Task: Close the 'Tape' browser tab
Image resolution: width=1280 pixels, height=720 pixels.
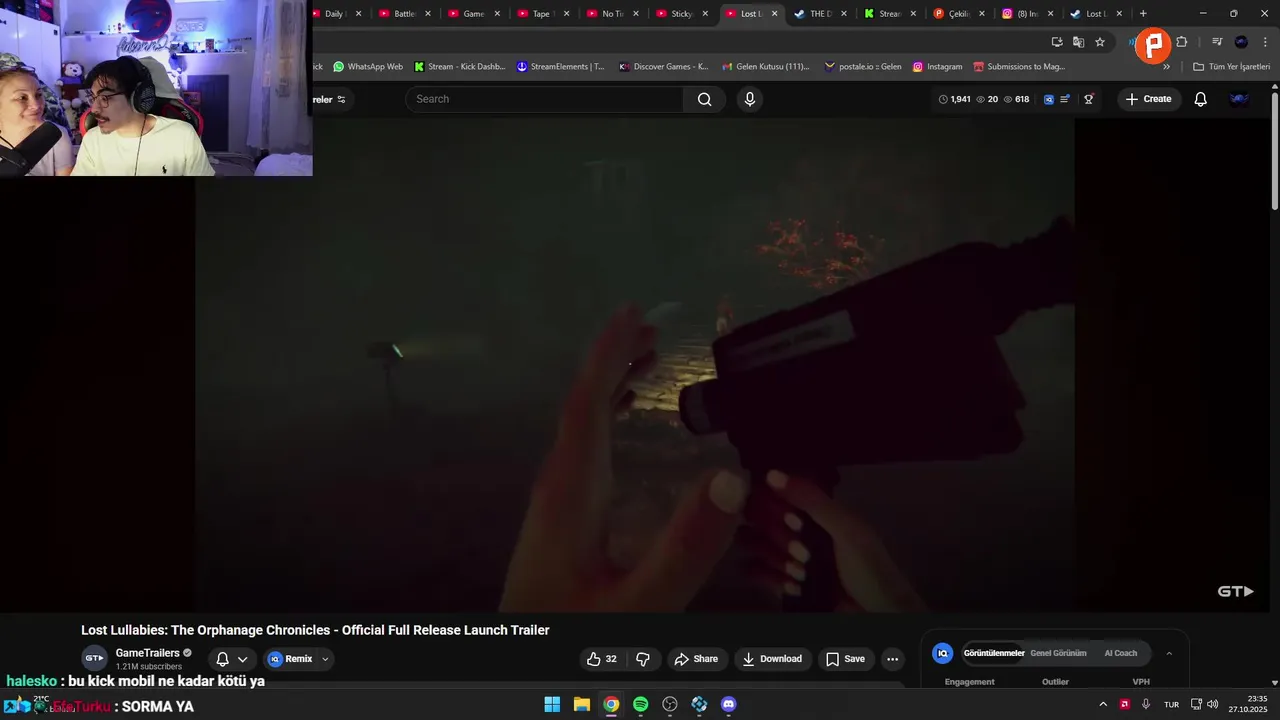Action: click(567, 14)
